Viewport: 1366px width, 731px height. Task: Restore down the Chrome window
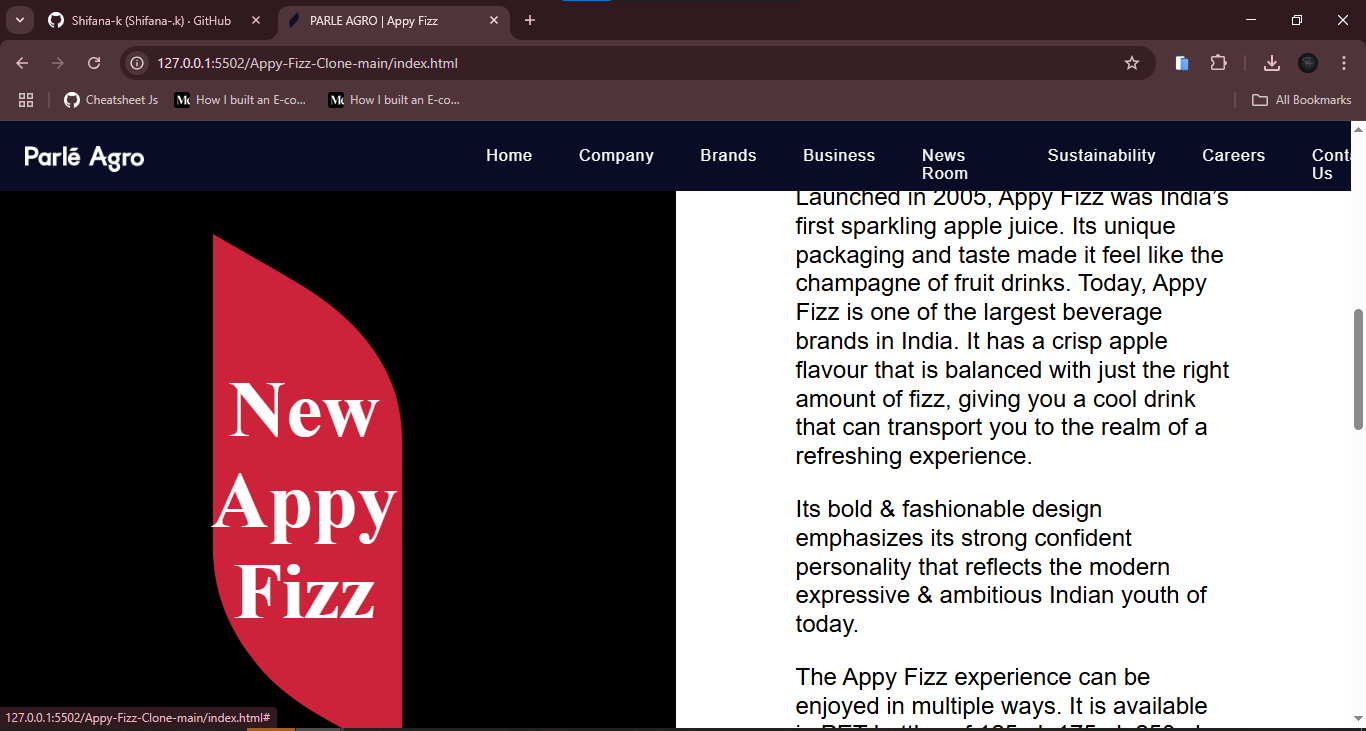click(1297, 20)
